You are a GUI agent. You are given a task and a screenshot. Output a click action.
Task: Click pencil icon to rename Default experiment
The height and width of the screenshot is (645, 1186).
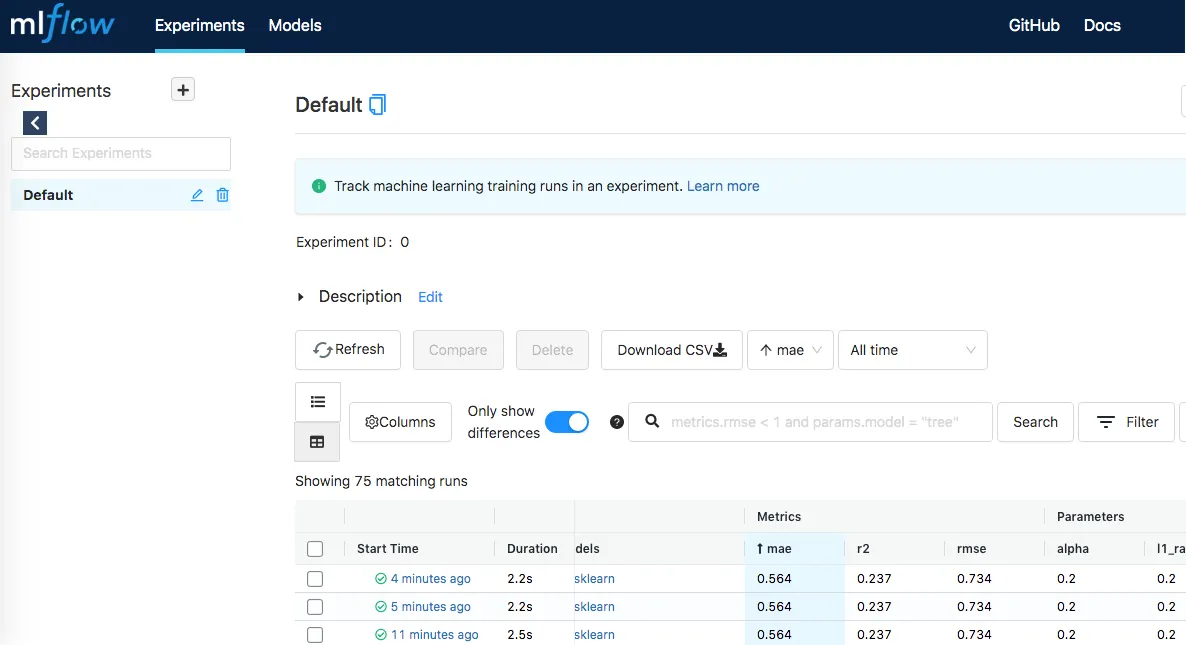[197, 195]
